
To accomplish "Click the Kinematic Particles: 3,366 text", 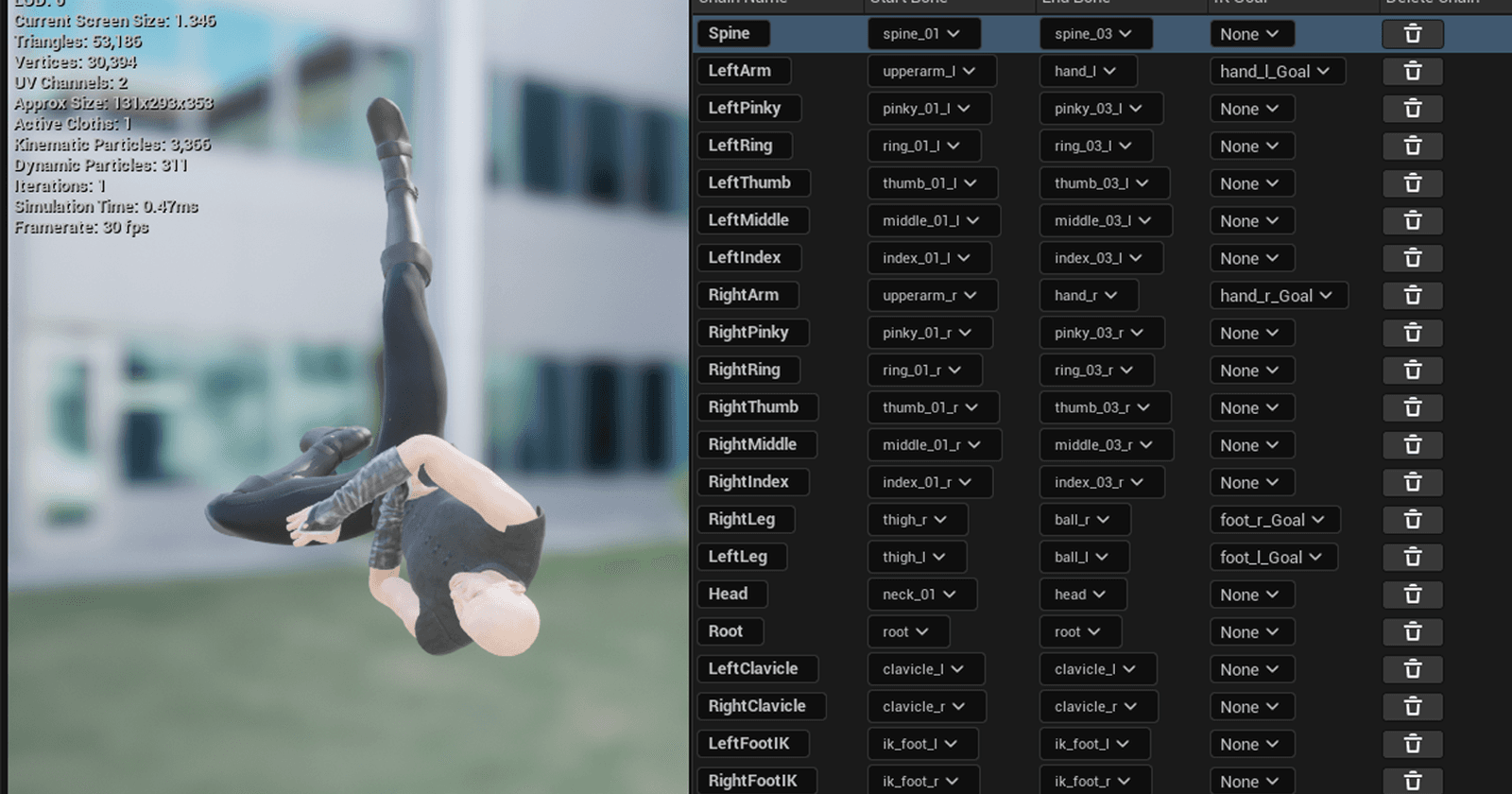I will 112,145.
